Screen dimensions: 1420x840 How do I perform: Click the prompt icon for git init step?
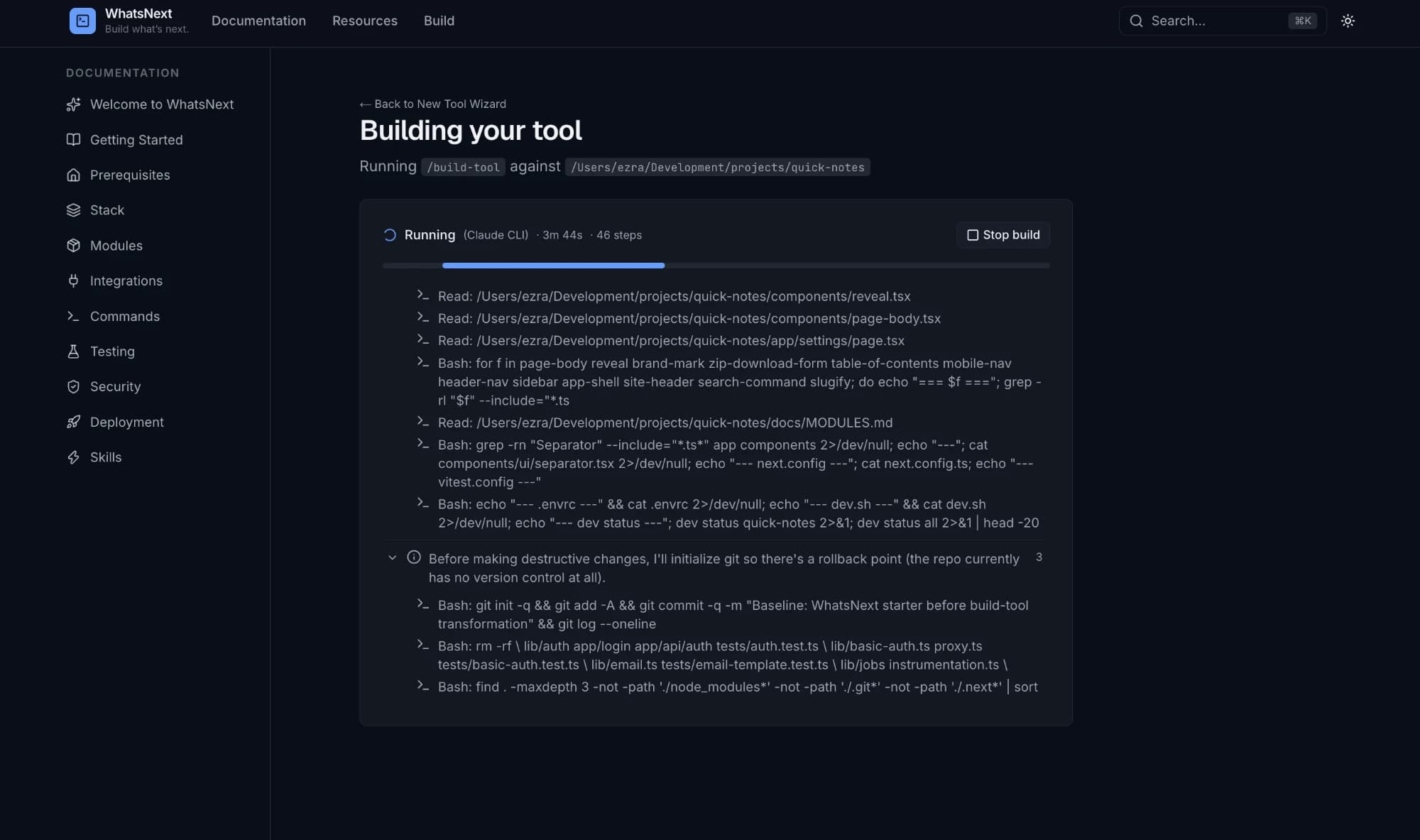pyautogui.click(x=423, y=604)
